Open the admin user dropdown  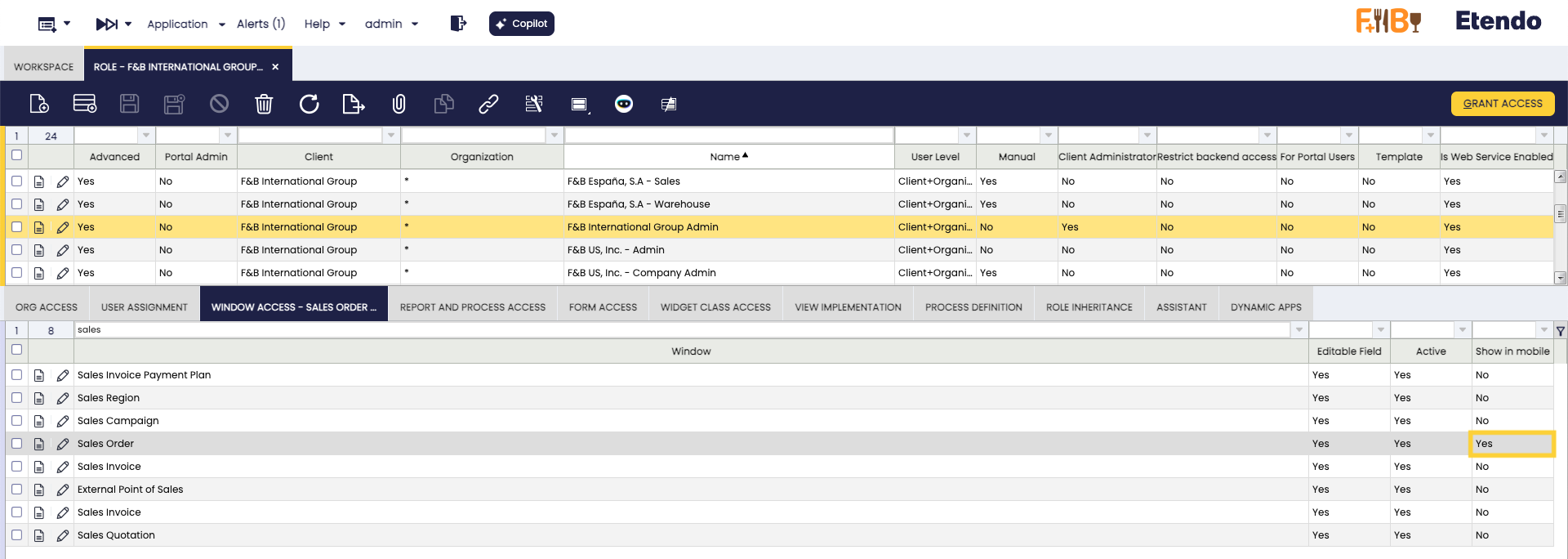[x=391, y=25]
